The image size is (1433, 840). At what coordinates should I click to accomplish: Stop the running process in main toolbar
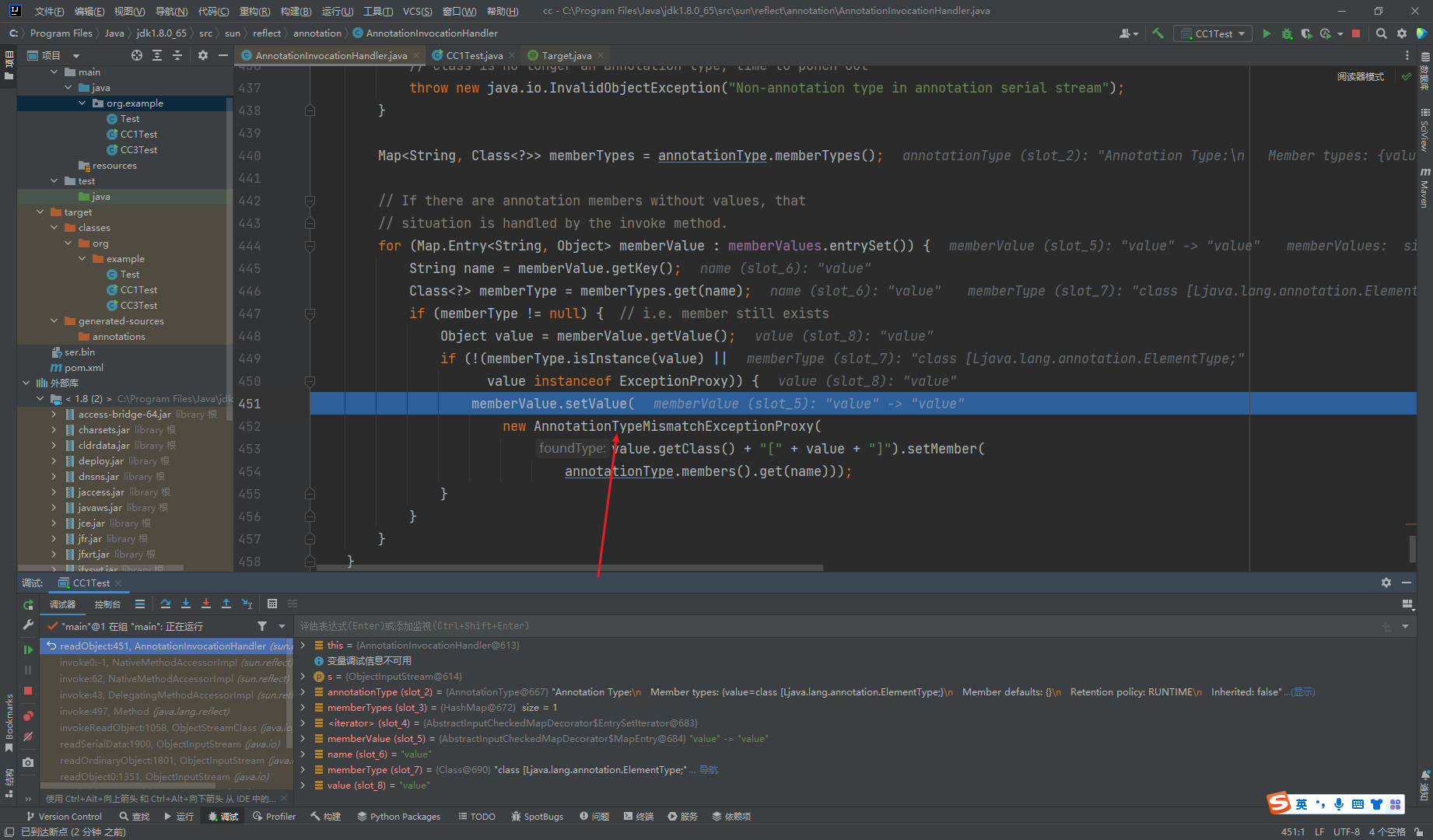tap(1356, 33)
